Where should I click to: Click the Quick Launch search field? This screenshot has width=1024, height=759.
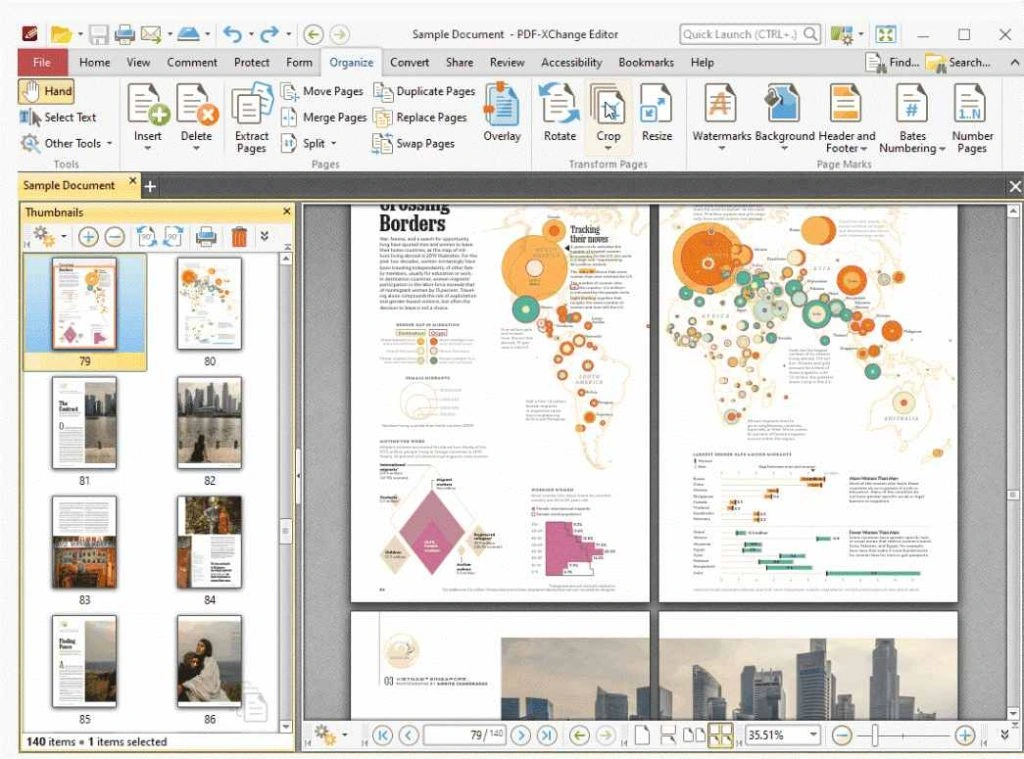(x=750, y=34)
